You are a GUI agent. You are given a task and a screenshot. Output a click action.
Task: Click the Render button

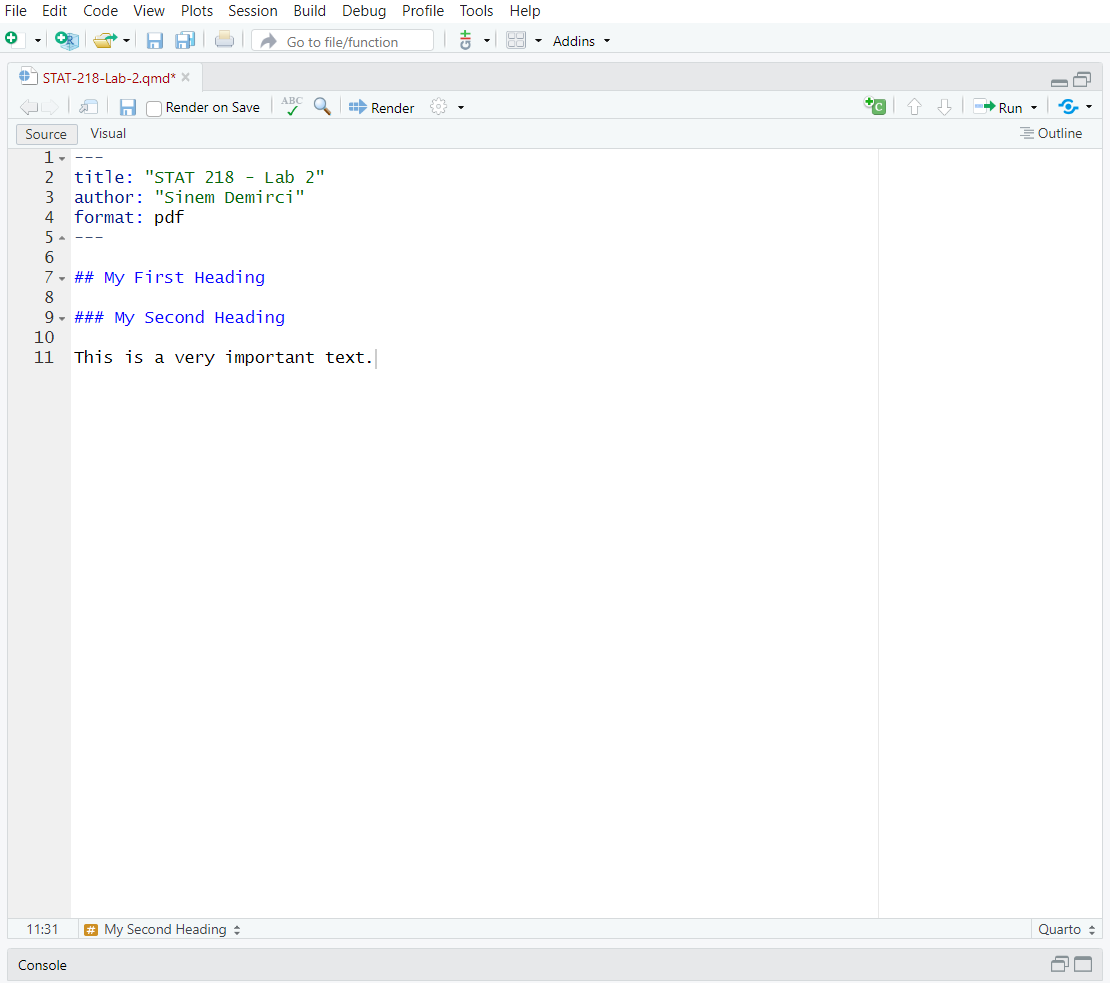coord(382,107)
